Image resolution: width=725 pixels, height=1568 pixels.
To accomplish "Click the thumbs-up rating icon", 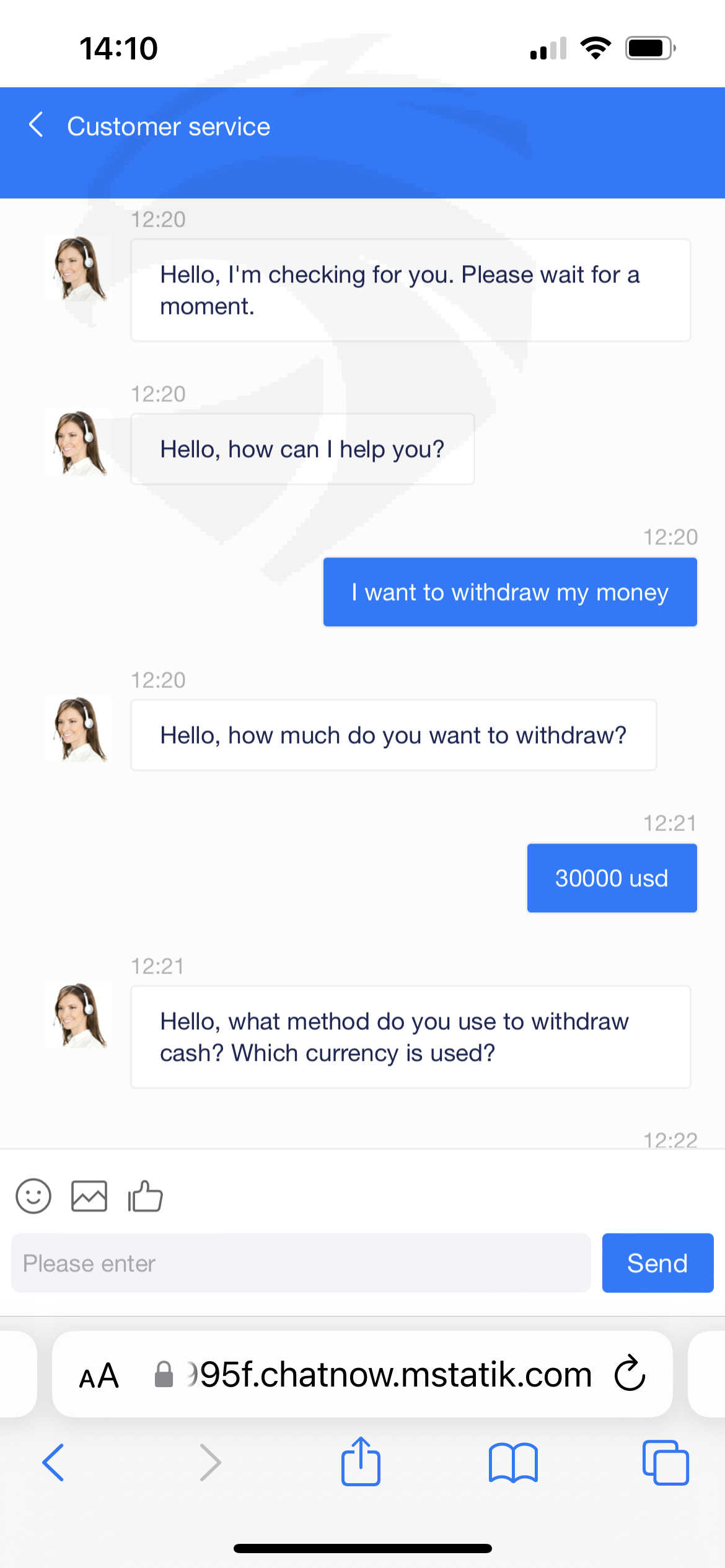I will click(145, 1195).
